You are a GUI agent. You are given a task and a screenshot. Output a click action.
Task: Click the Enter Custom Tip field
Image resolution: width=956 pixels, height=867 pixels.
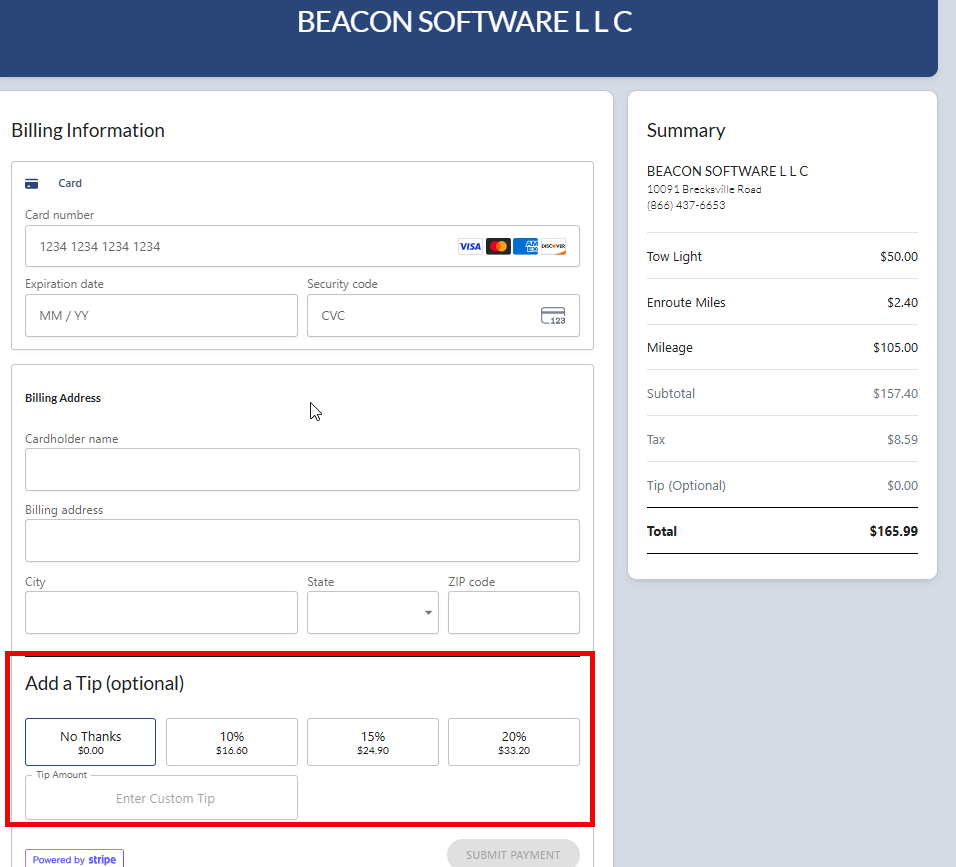pos(161,798)
